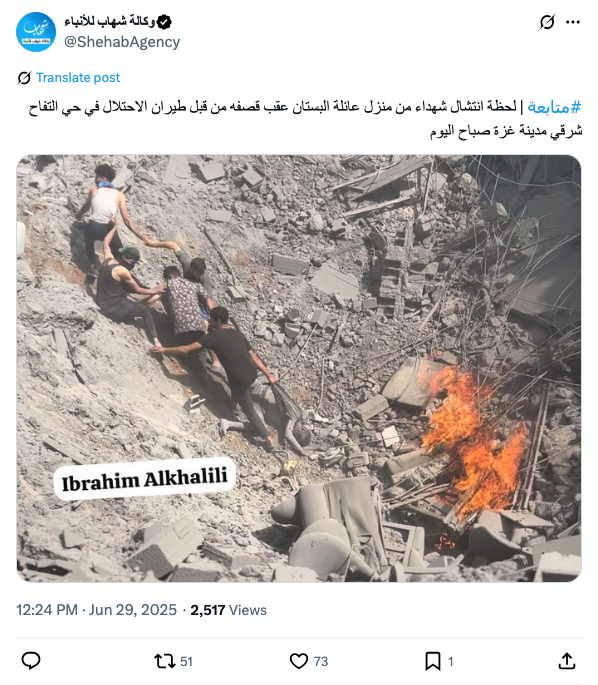Viewport: 598px width, 685px height.
Task: Click the Ibrahim Alkhalili watermark on the image
Action: point(145,478)
